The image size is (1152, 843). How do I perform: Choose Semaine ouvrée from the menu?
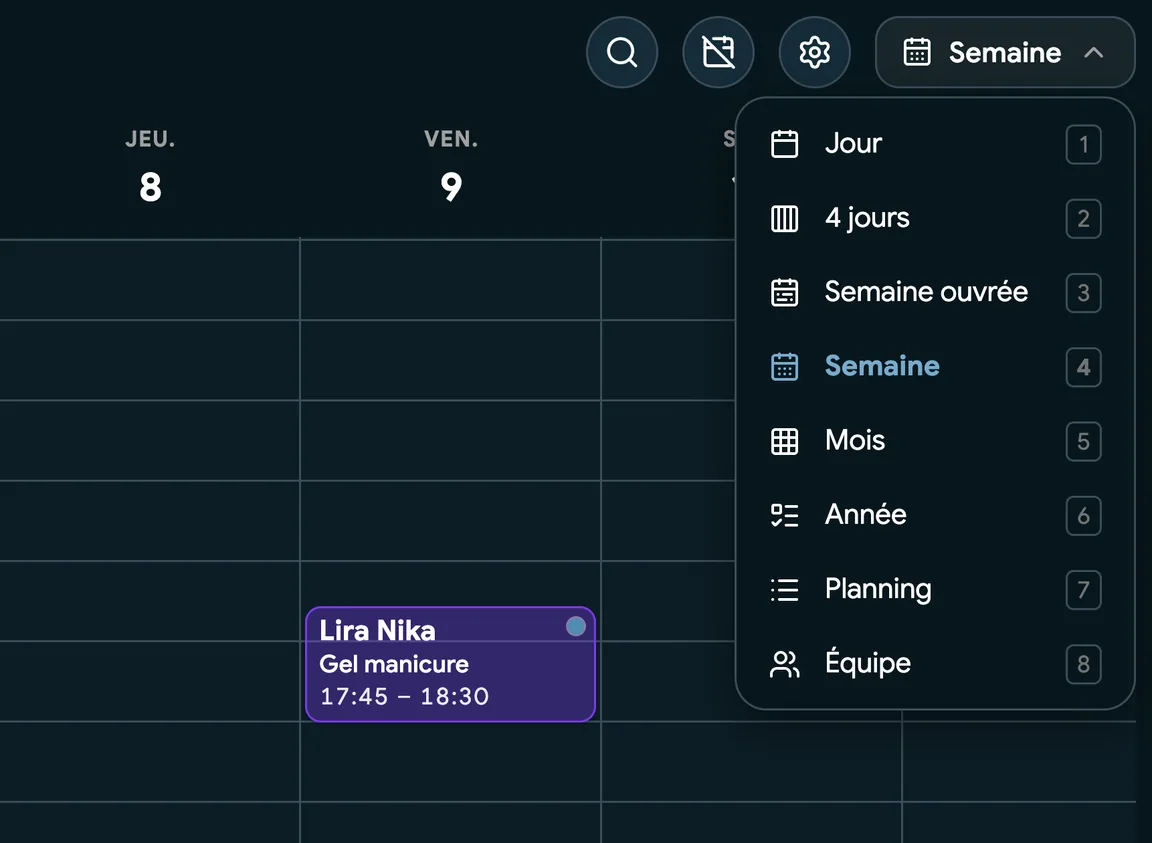935,293
